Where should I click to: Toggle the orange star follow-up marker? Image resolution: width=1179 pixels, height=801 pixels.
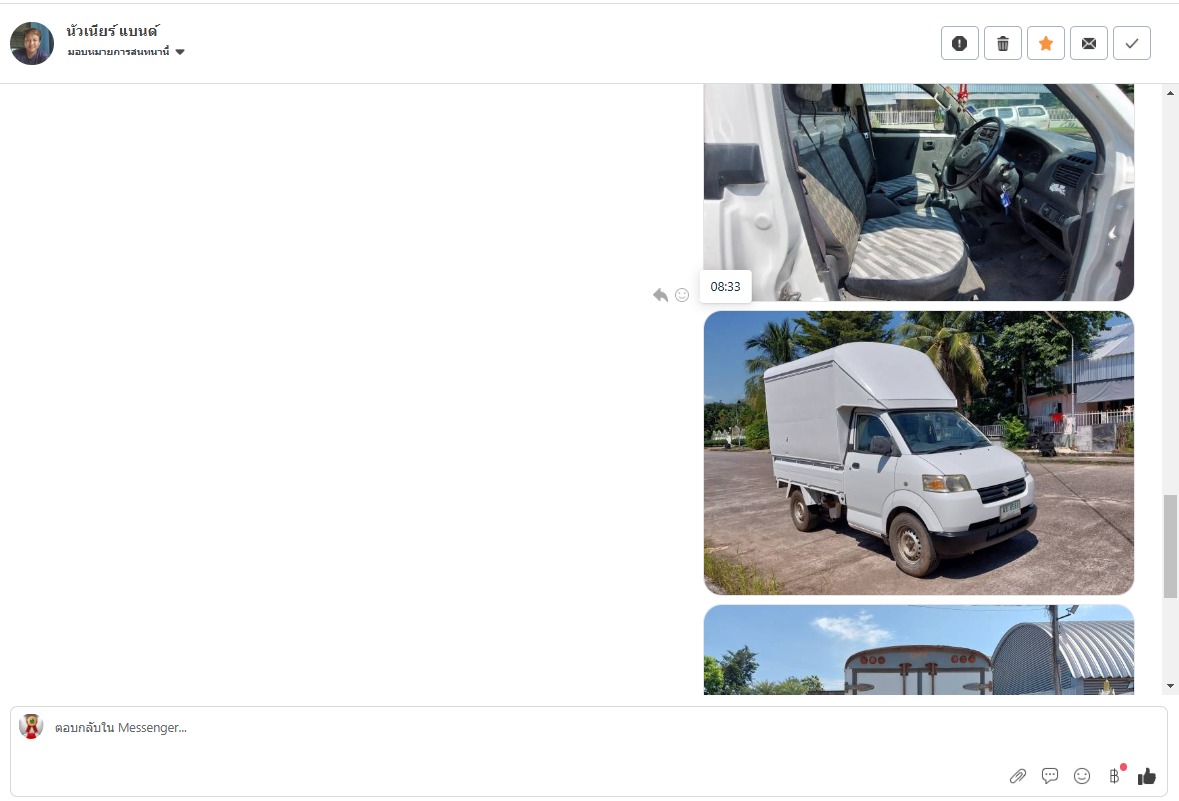[x=1045, y=44]
